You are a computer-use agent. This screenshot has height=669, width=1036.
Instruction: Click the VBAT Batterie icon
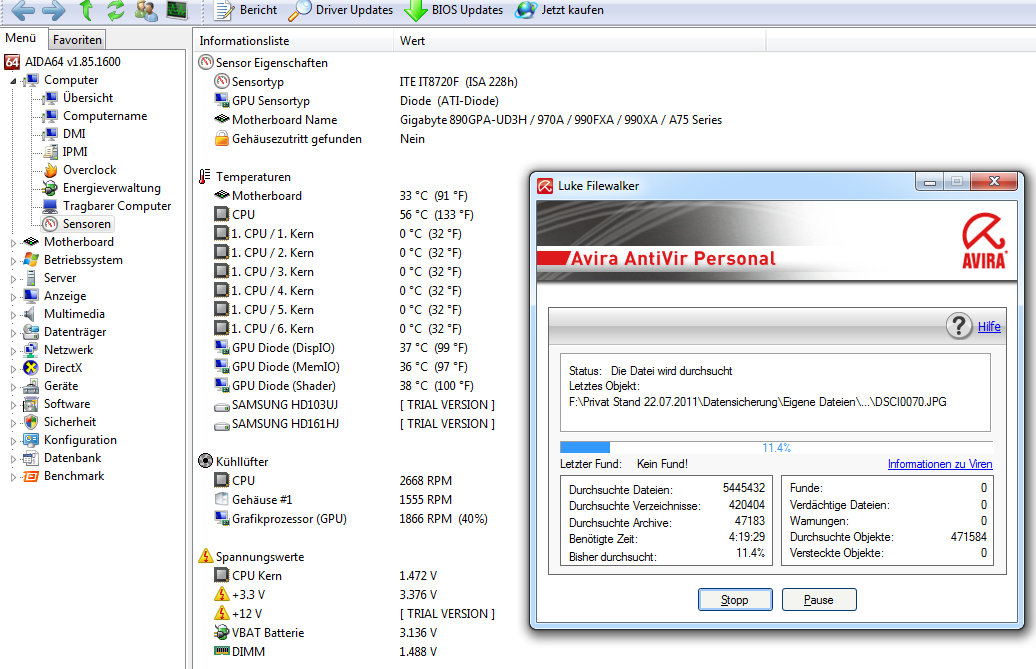[221, 632]
